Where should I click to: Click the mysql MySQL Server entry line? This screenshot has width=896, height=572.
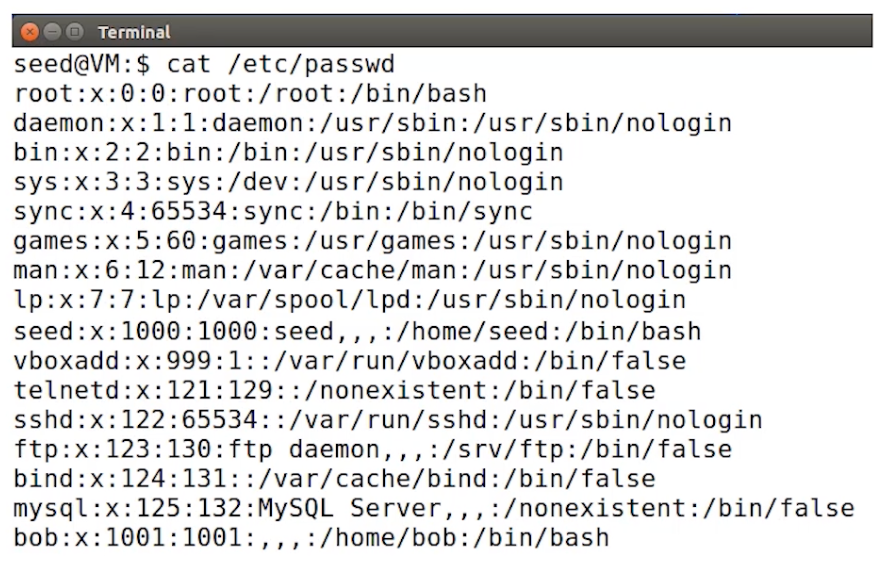tap(434, 509)
